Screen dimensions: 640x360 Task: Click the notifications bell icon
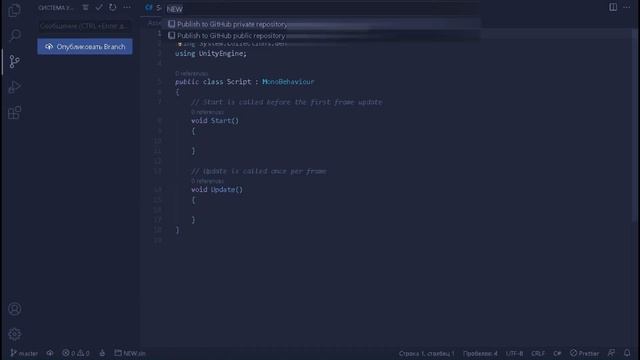tap(627, 353)
